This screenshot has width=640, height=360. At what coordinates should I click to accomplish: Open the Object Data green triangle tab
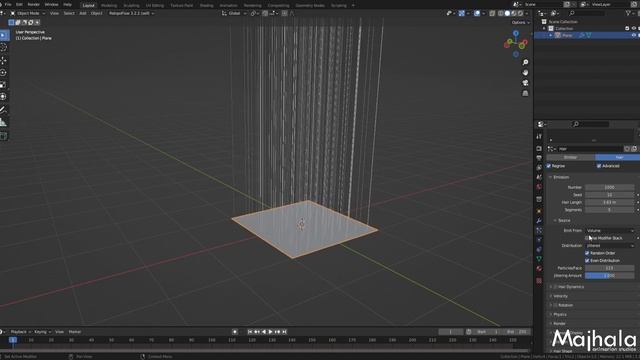539,259
